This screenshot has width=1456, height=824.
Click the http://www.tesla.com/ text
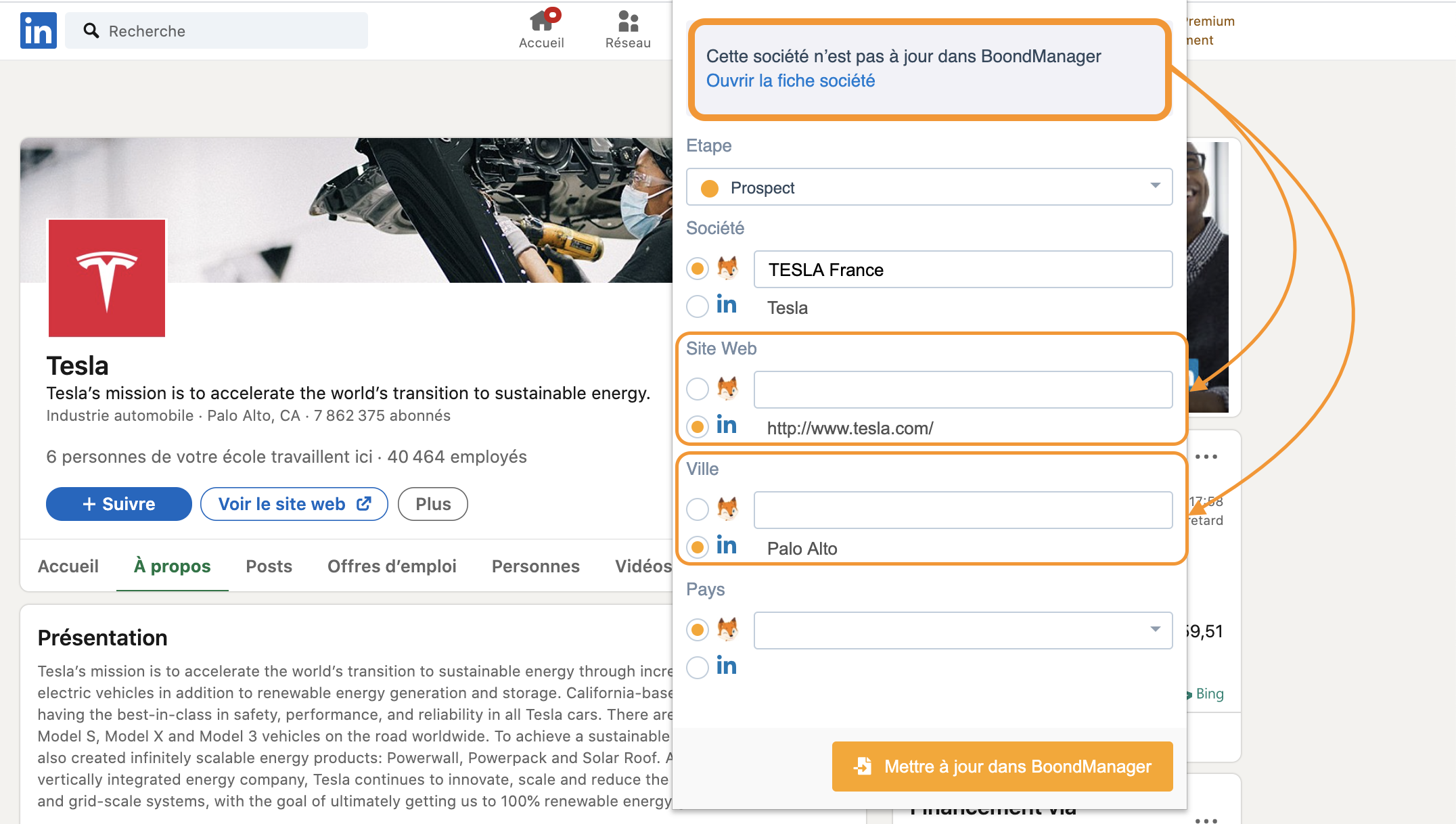point(850,428)
